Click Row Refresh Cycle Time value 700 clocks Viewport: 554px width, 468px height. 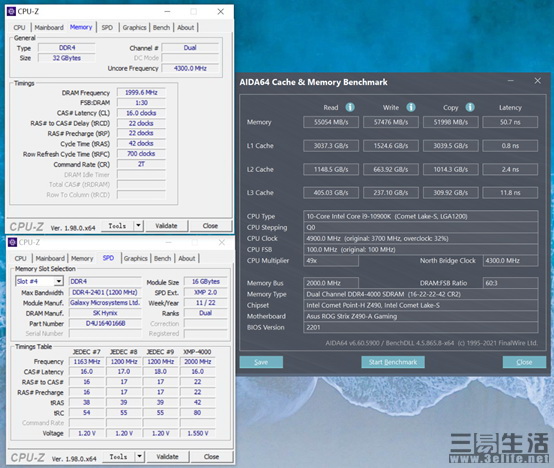(141, 154)
